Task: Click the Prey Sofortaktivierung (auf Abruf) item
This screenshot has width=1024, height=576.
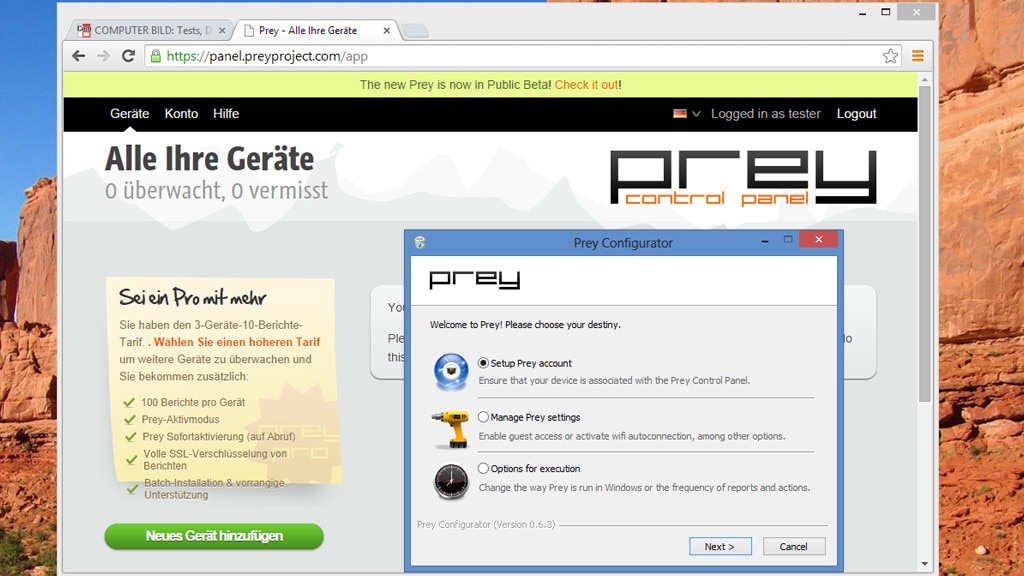Action: (219, 436)
